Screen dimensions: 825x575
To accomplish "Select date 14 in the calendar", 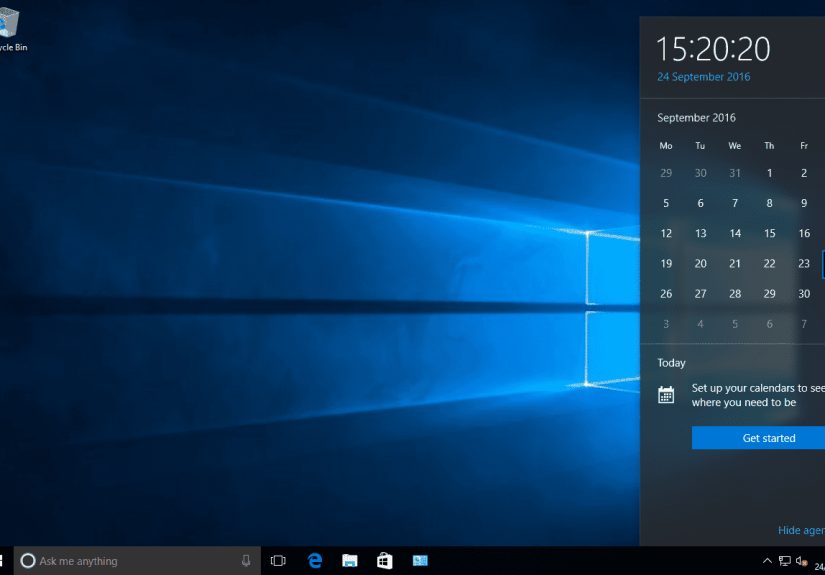I will (735, 233).
